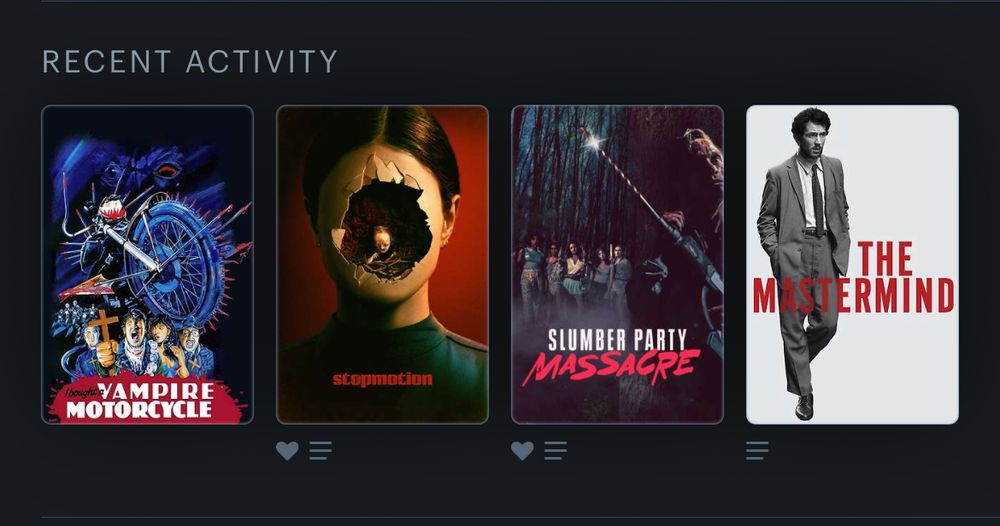
Task: Open the review lines icon under Stopmotion
Action: 320,451
